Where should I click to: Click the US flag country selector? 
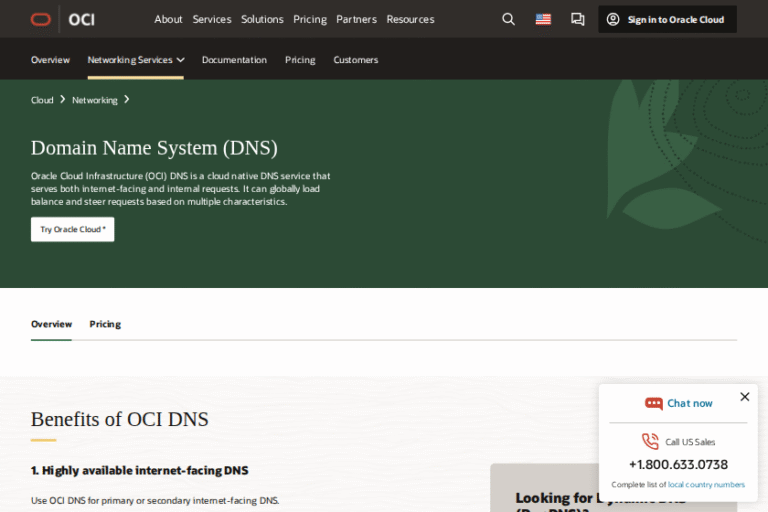pyautogui.click(x=543, y=19)
